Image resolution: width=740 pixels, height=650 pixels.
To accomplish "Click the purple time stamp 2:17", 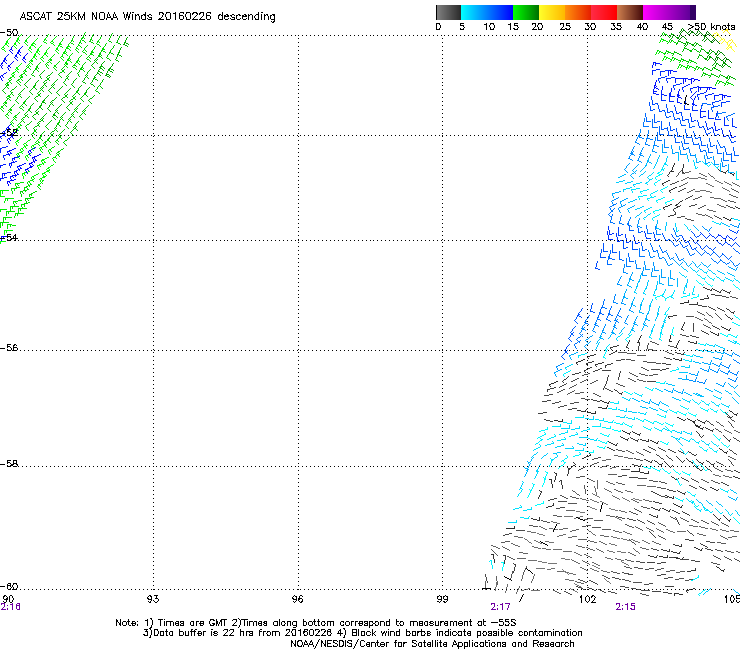I will point(500,607).
